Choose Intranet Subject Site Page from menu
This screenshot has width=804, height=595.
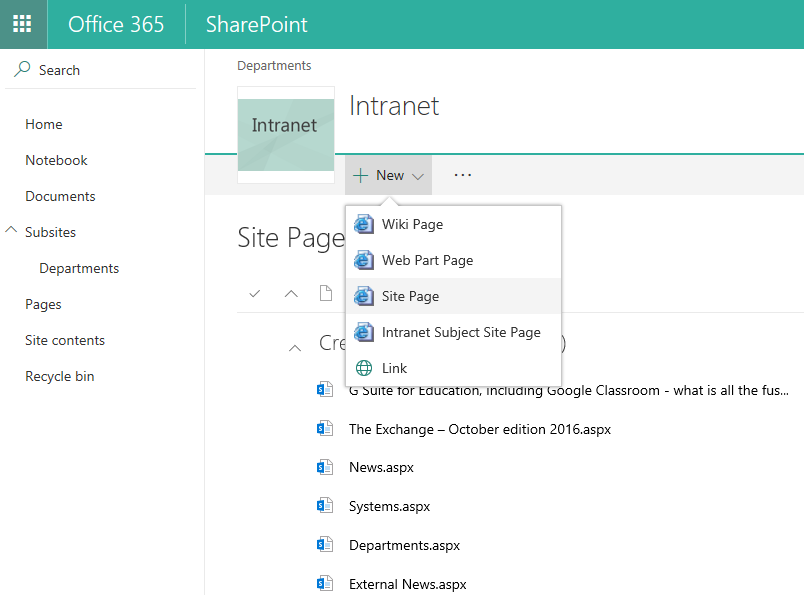(x=454, y=332)
